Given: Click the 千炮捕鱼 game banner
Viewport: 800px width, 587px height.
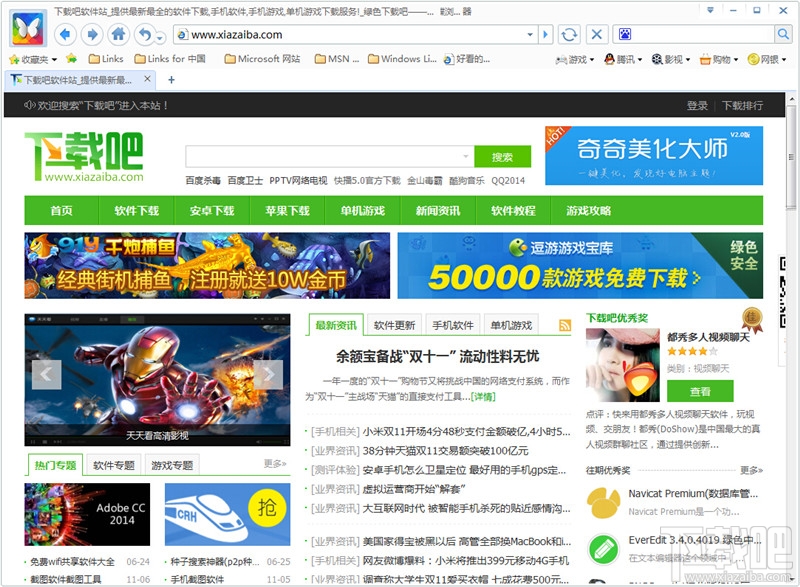Looking at the screenshot, I should pyautogui.click(x=207, y=266).
